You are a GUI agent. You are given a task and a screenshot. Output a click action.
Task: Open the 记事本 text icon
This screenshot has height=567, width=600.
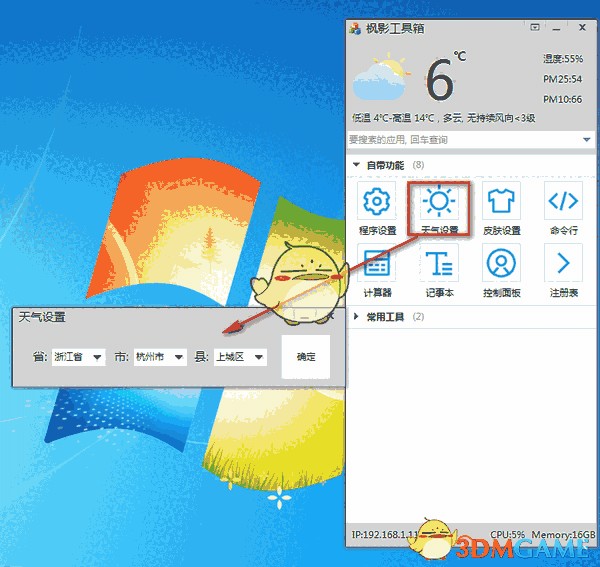pos(439,263)
